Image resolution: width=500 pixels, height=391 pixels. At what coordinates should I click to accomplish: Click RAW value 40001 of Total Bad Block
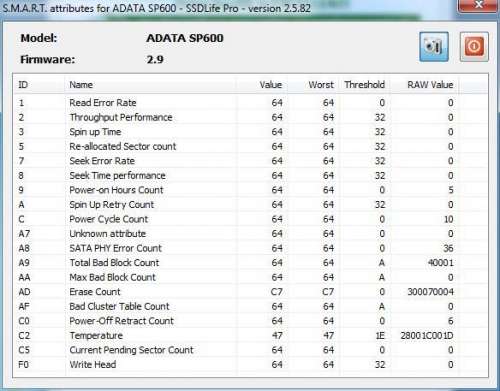click(441, 263)
